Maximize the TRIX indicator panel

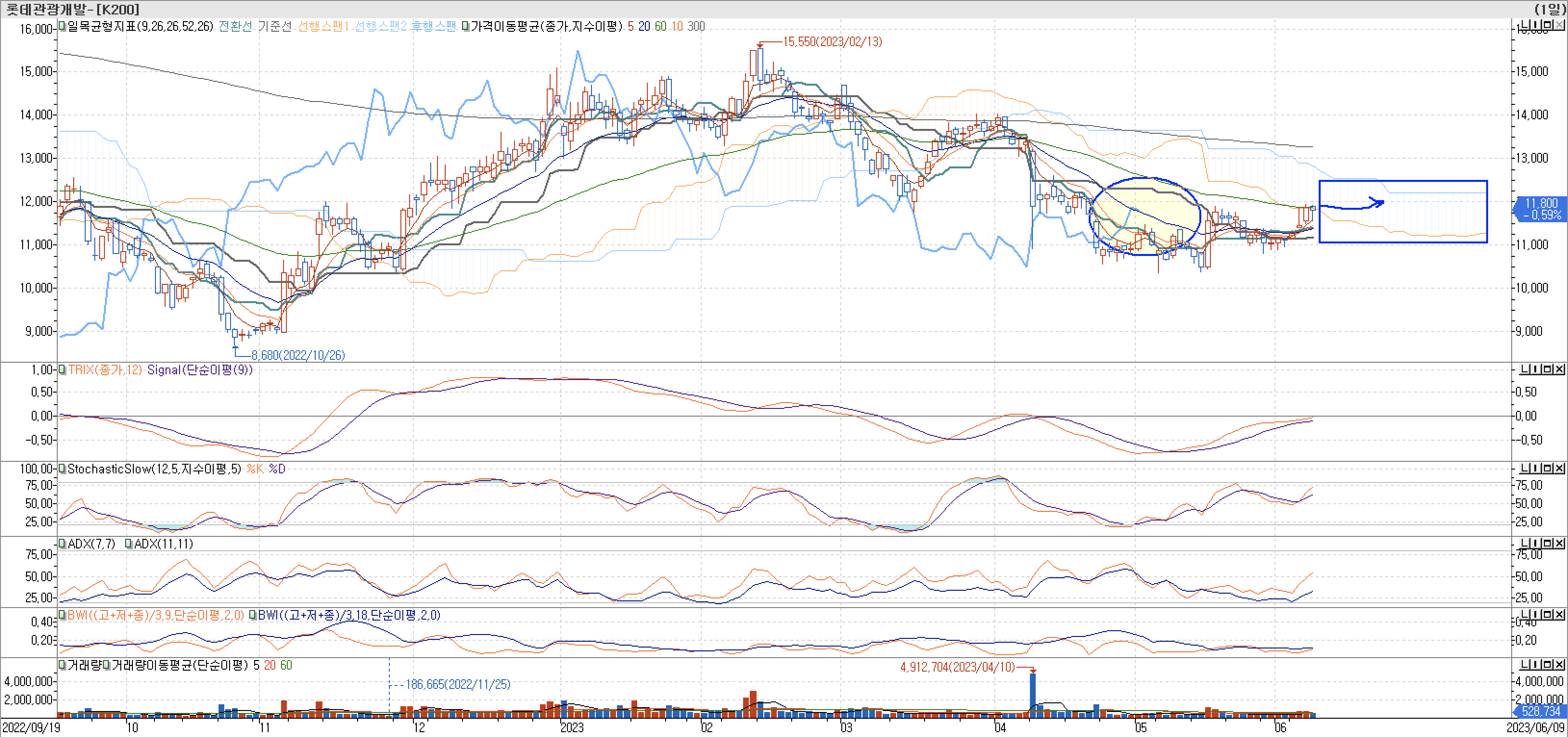click(1548, 369)
